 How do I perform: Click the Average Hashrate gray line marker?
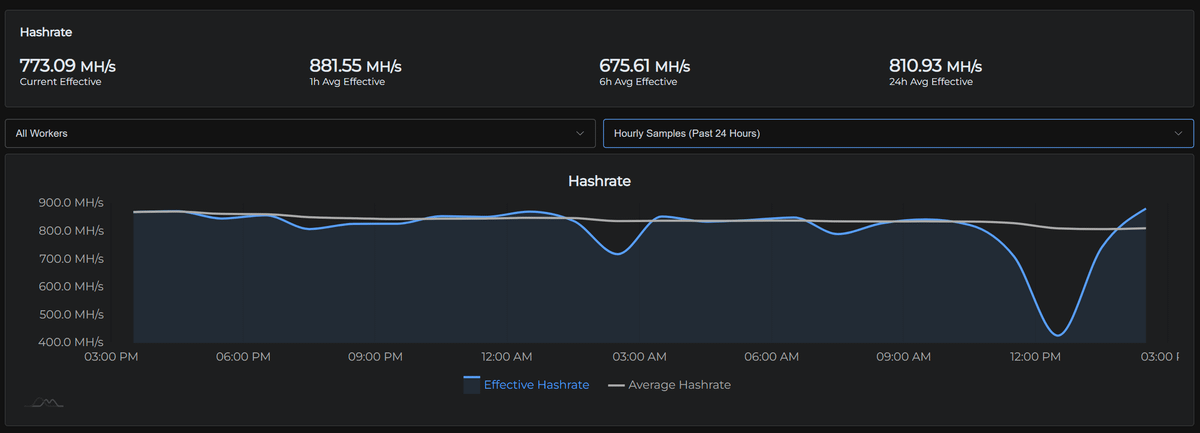(x=616, y=385)
